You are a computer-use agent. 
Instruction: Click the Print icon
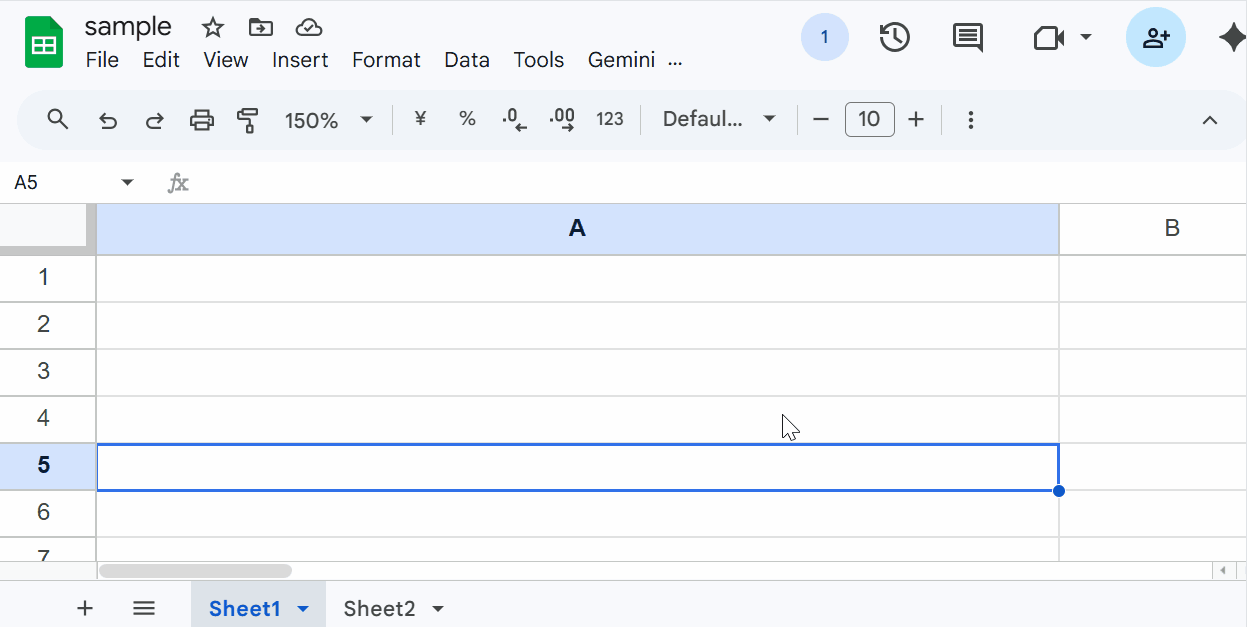pos(202,121)
